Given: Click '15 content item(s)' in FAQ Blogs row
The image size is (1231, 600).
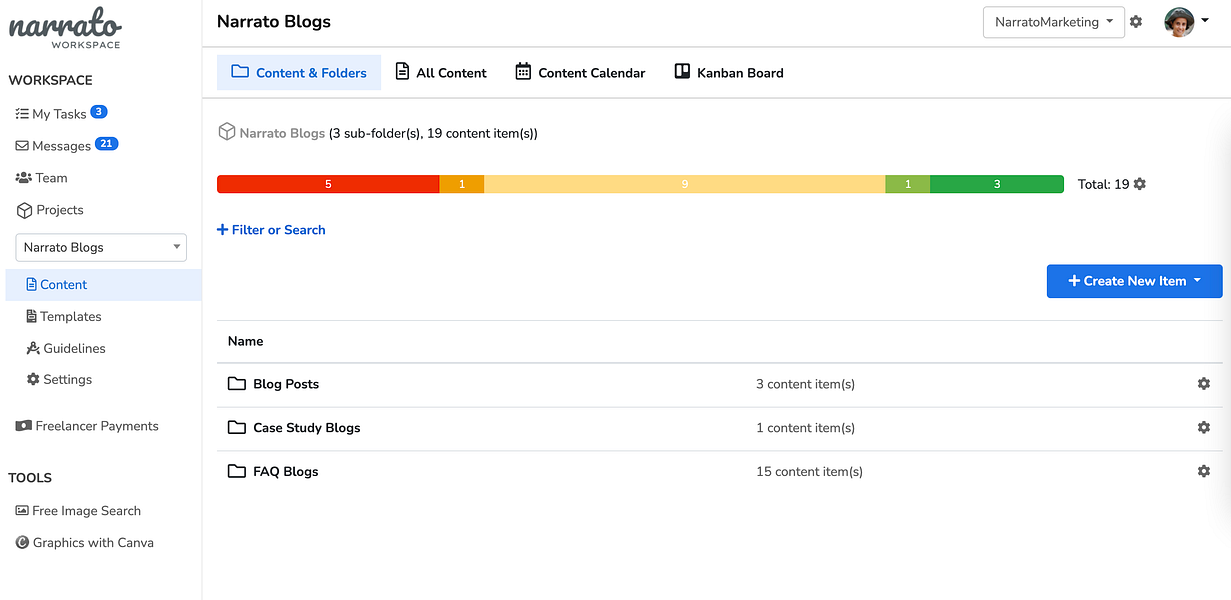Looking at the screenshot, I should 810,472.
